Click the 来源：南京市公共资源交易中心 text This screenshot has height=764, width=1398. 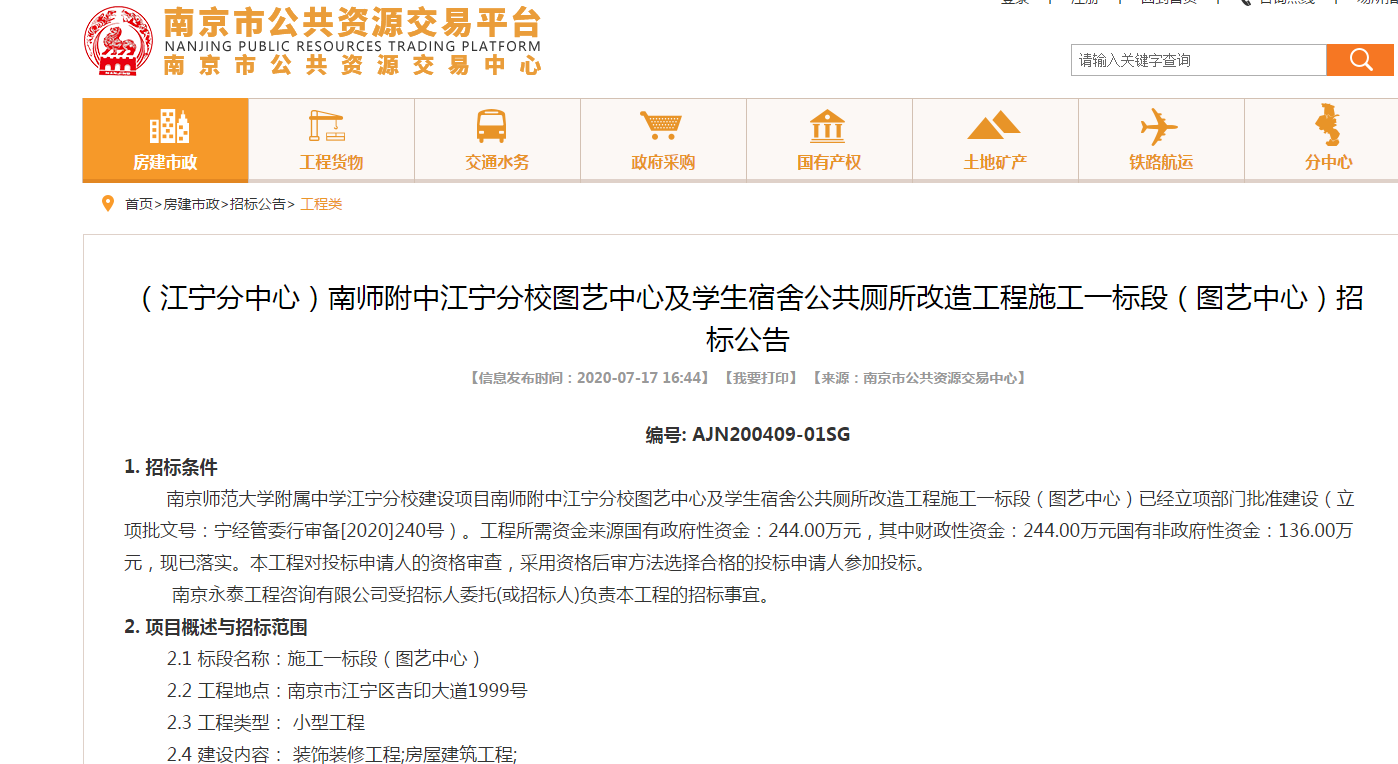click(919, 378)
